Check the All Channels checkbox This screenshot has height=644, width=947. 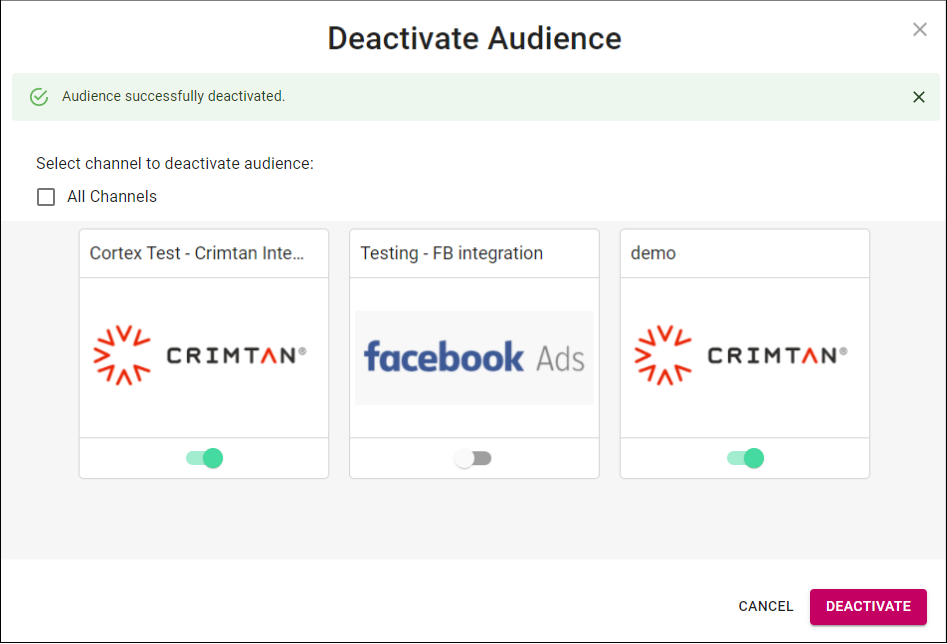click(46, 197)
